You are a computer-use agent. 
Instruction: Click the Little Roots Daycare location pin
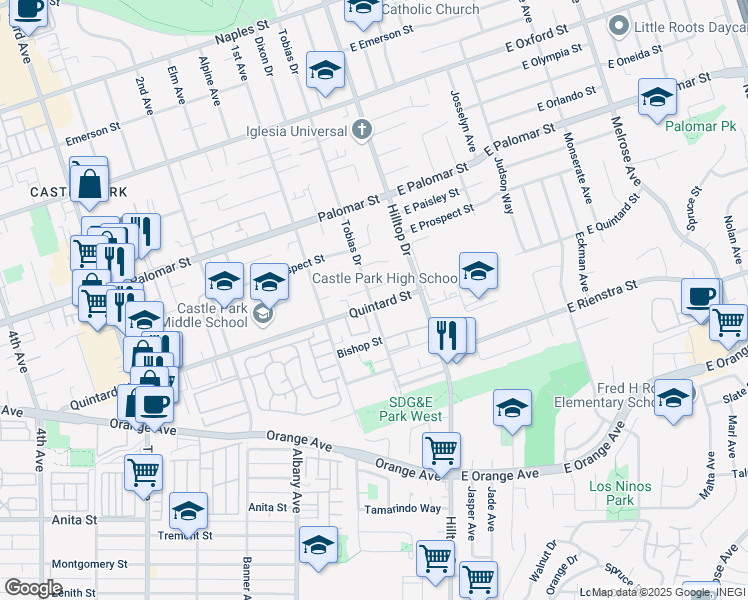pos(619,27)
